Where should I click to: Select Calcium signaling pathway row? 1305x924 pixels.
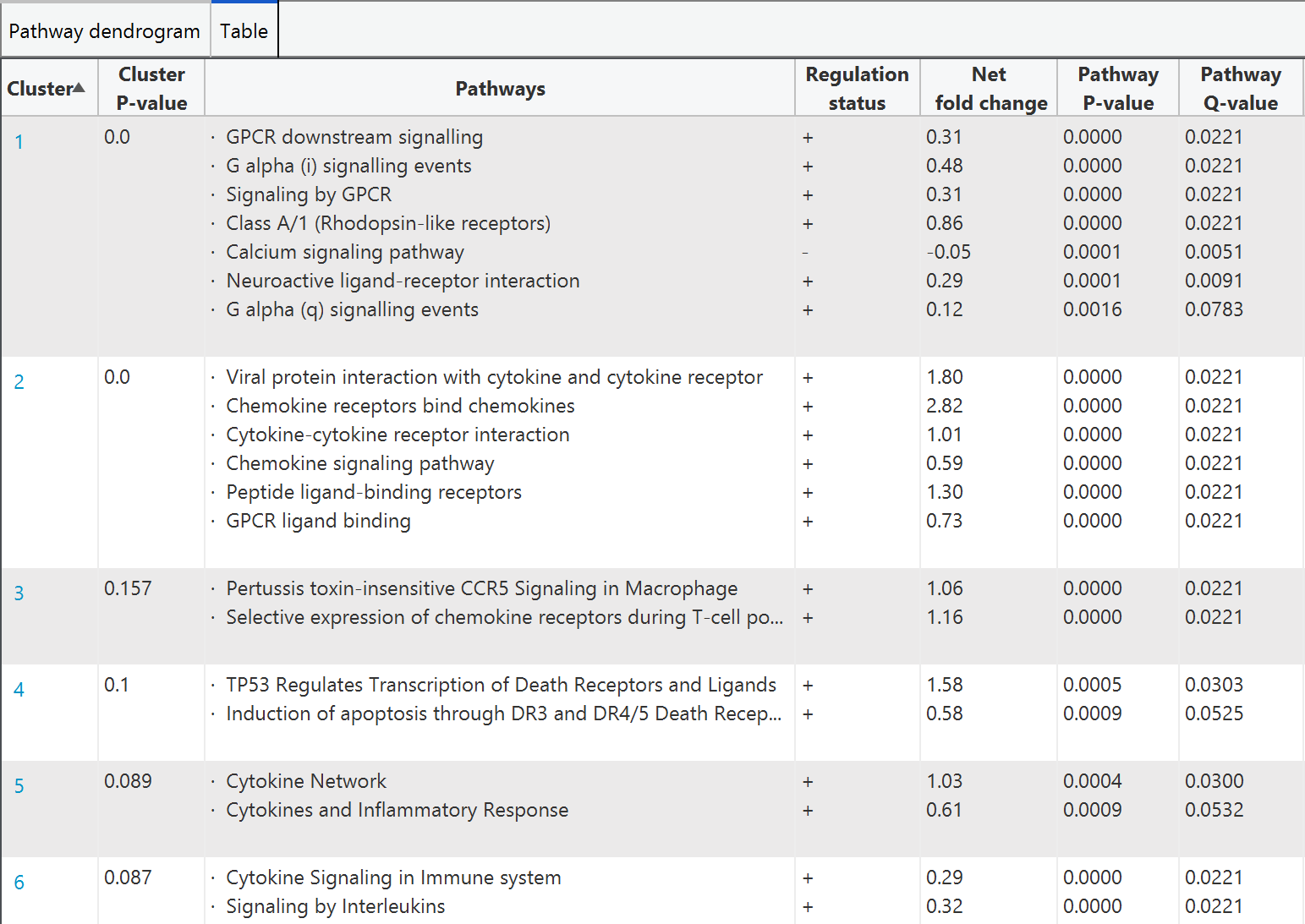[x=345, y=252]
